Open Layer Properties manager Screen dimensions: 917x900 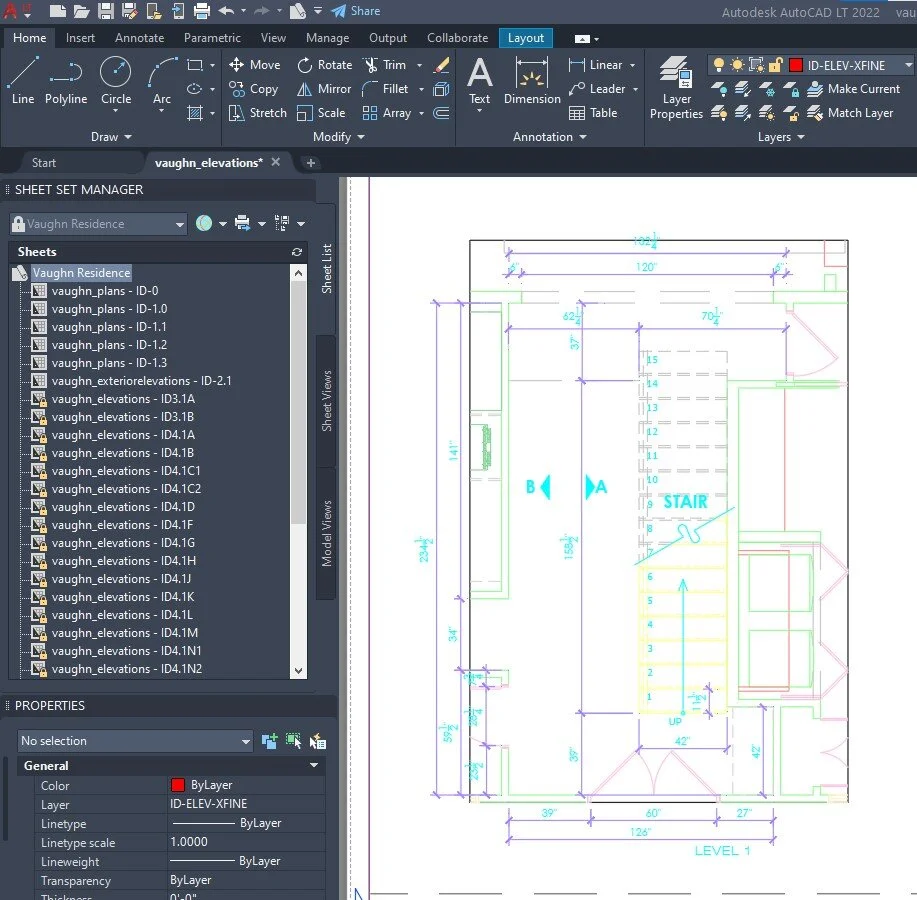point(677,88)
